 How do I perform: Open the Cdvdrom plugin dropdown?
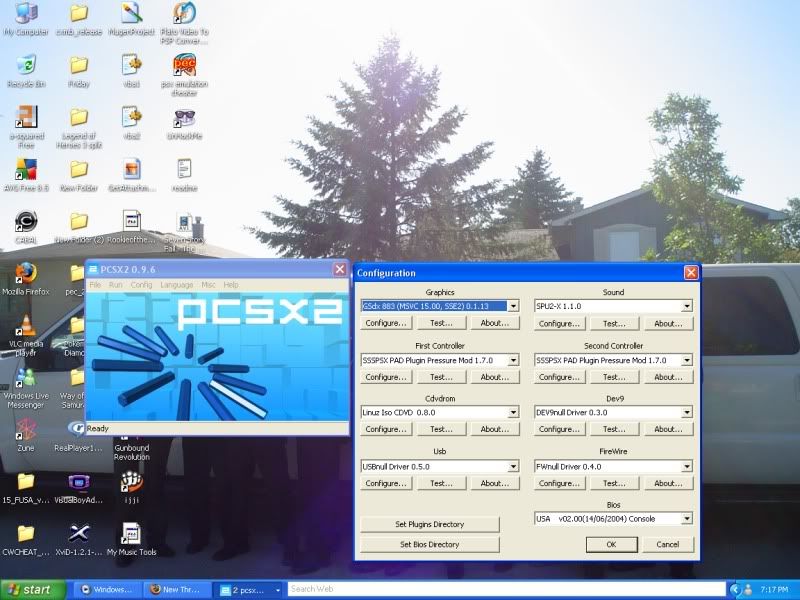pos(513,412)
